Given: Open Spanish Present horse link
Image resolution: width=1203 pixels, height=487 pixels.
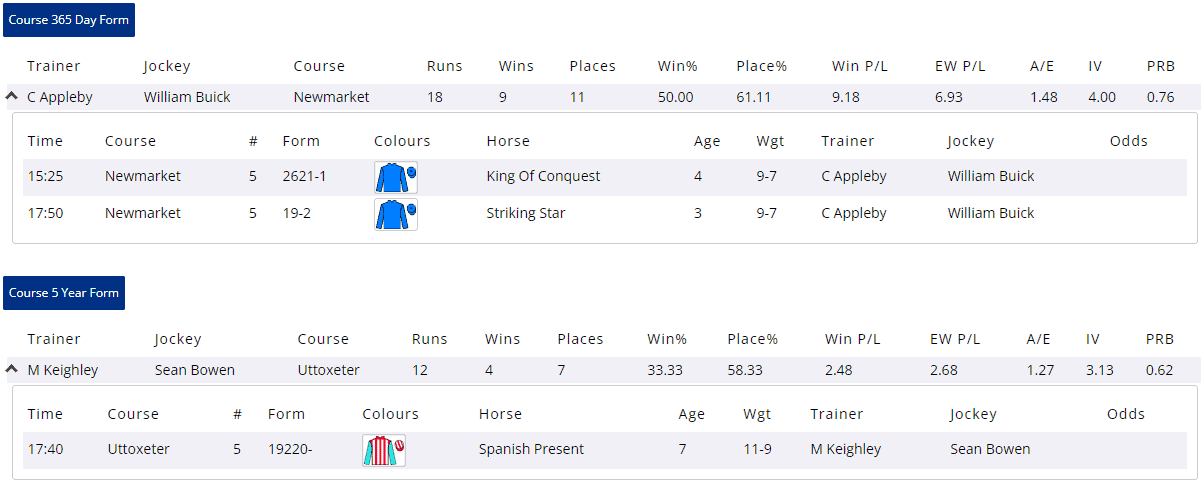Looking at the screenshot, I should pyautogui.click(x=531, y=449).
